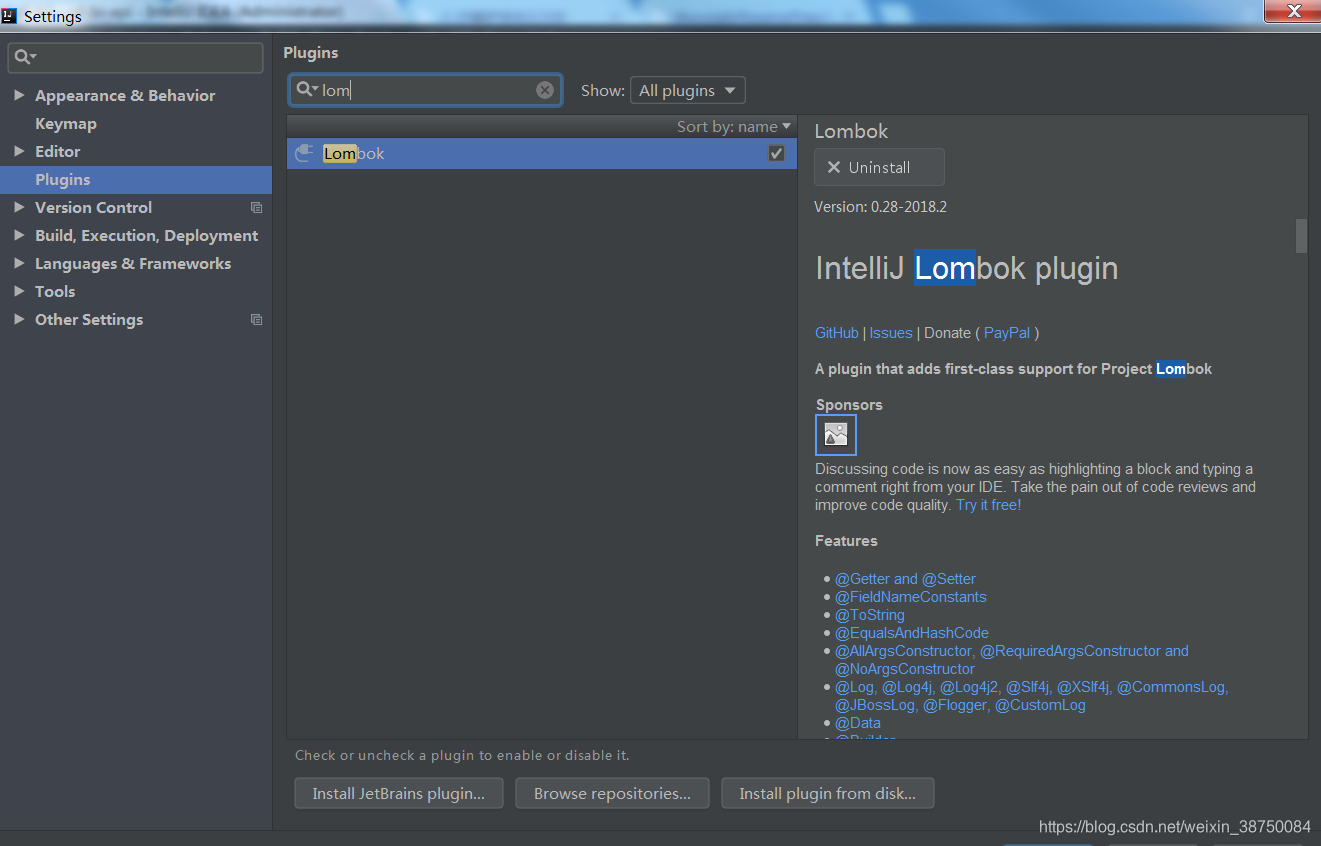Screen dimensions: 1321x846
Task: Clear the plugin search field text
Action: coord(544,89)
